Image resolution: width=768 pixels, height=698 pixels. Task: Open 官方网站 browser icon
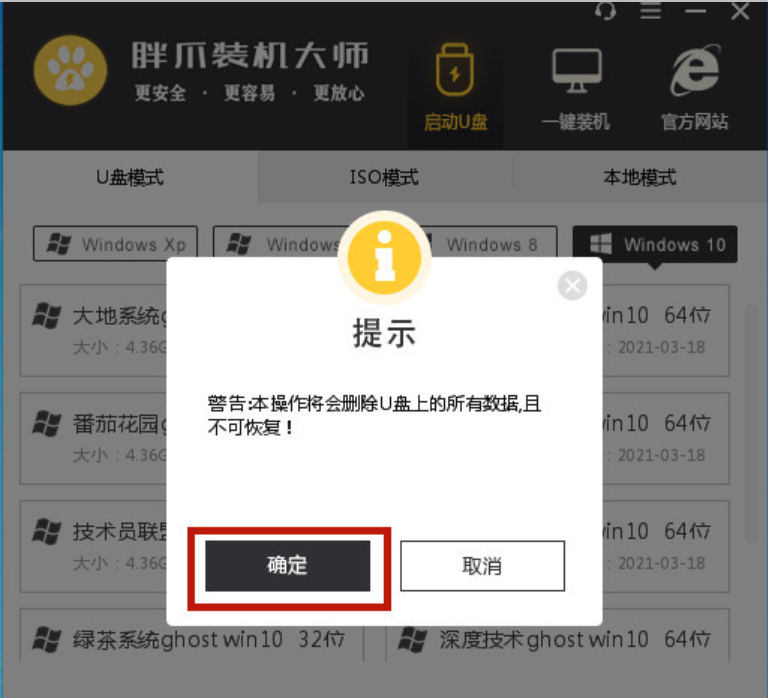click(x=695, y=71)
